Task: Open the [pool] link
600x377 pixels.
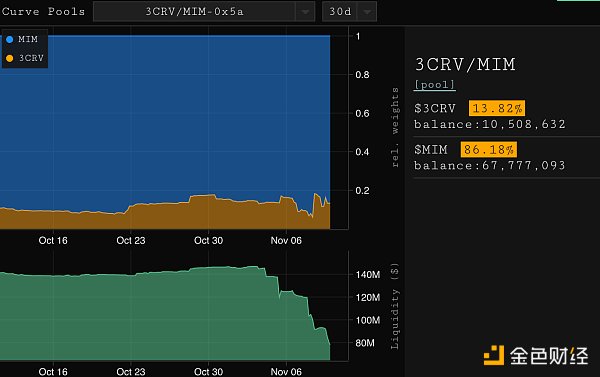Action: point(435,85)
